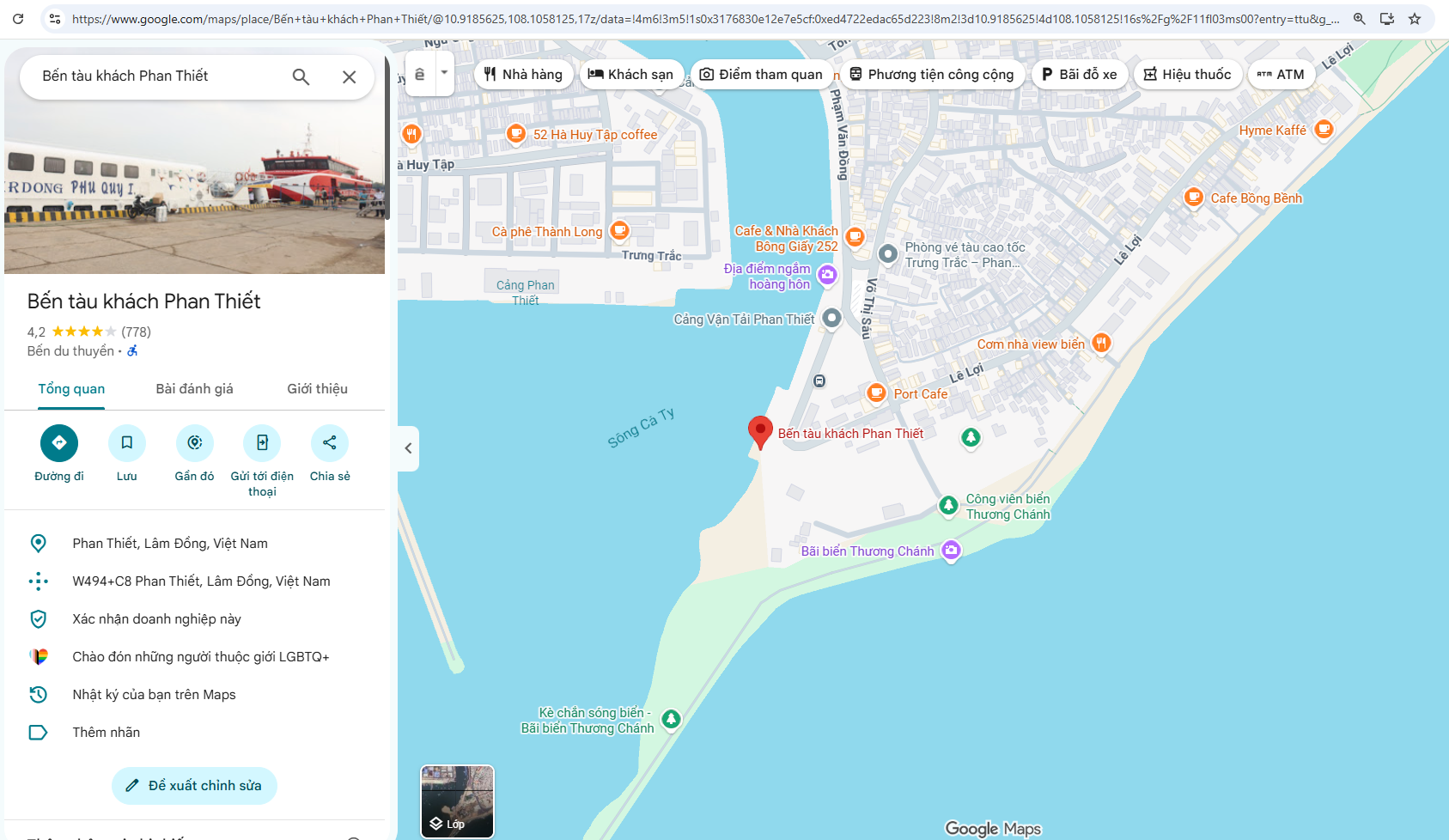Open Nhật ký của bạn trên Maps
1449x840 pixels.
point(194,695)
